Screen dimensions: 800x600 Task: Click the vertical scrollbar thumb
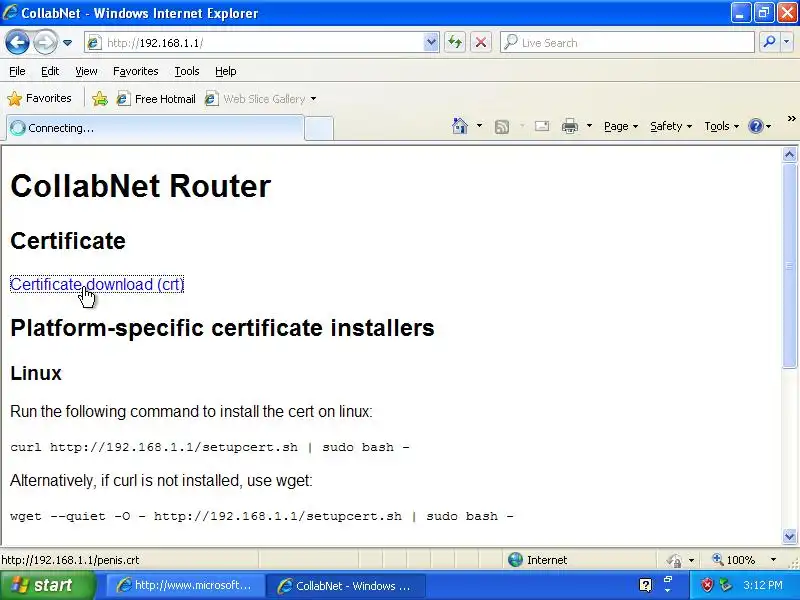[789, 265]
